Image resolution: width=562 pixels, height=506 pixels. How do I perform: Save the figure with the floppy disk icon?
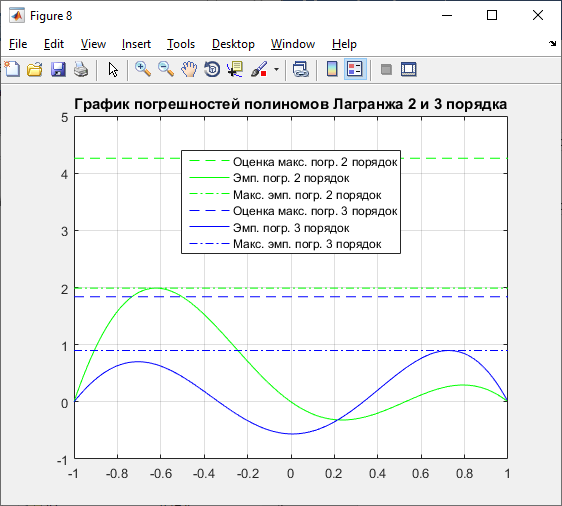pos(58,69)
